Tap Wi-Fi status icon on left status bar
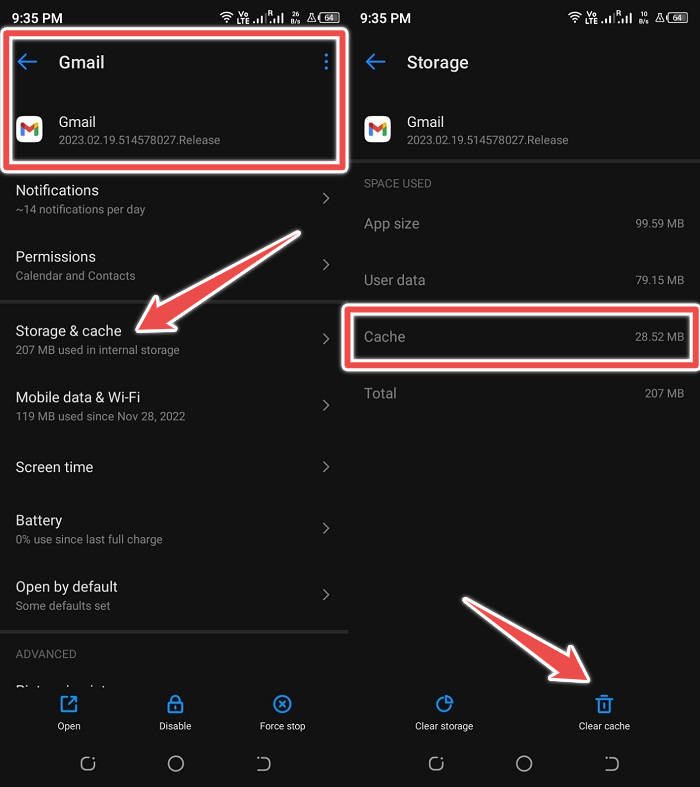 226,18
